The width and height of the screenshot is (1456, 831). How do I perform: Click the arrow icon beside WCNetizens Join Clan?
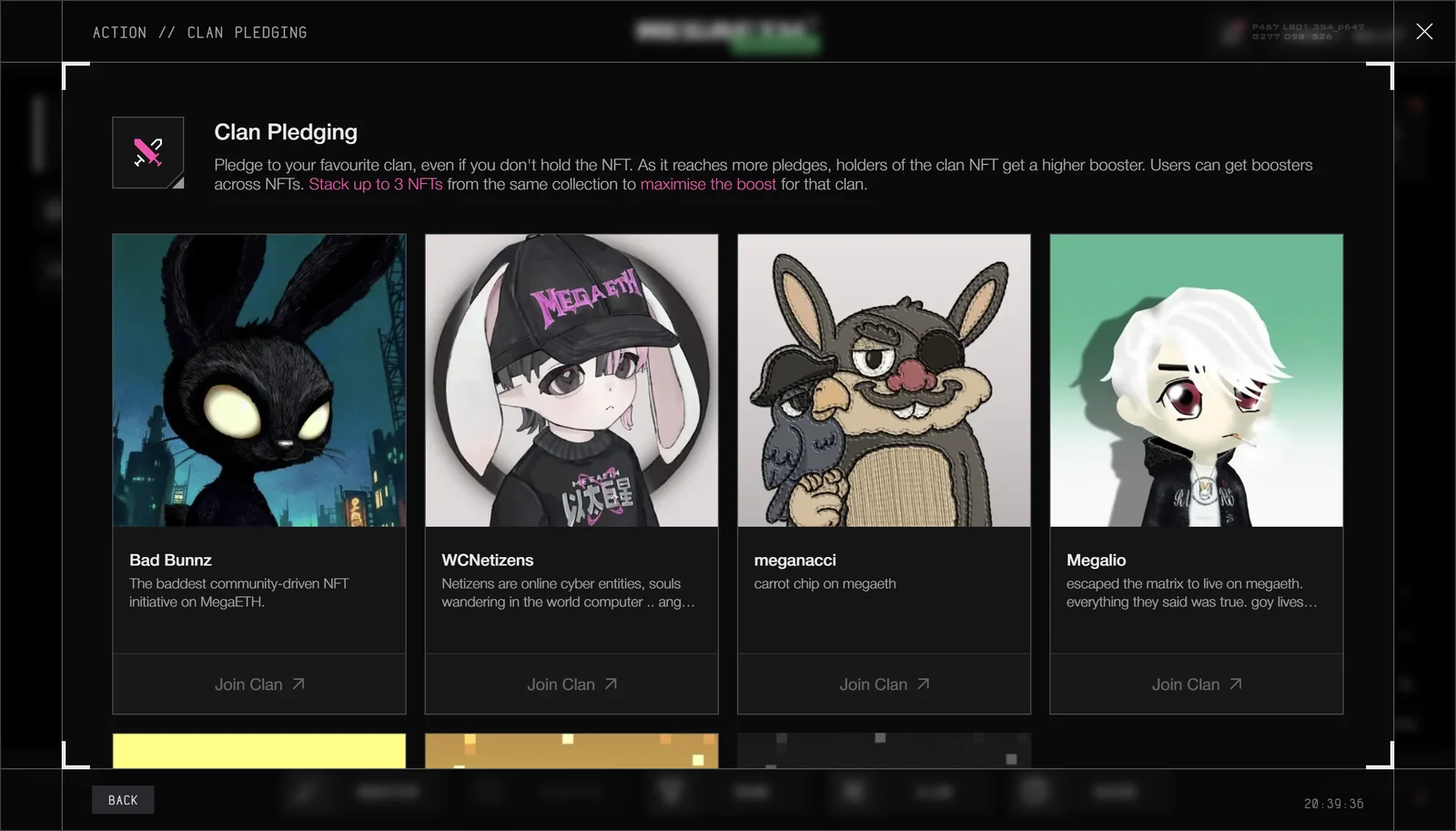pyautogui.click(x=611, y=684)
